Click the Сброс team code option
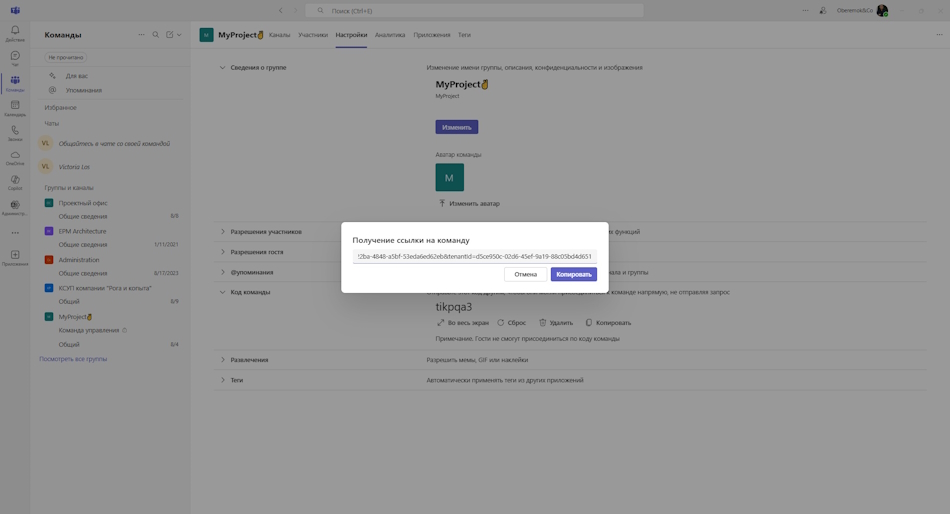The height and width of the screenshot is (514, 950). (511, 322)
